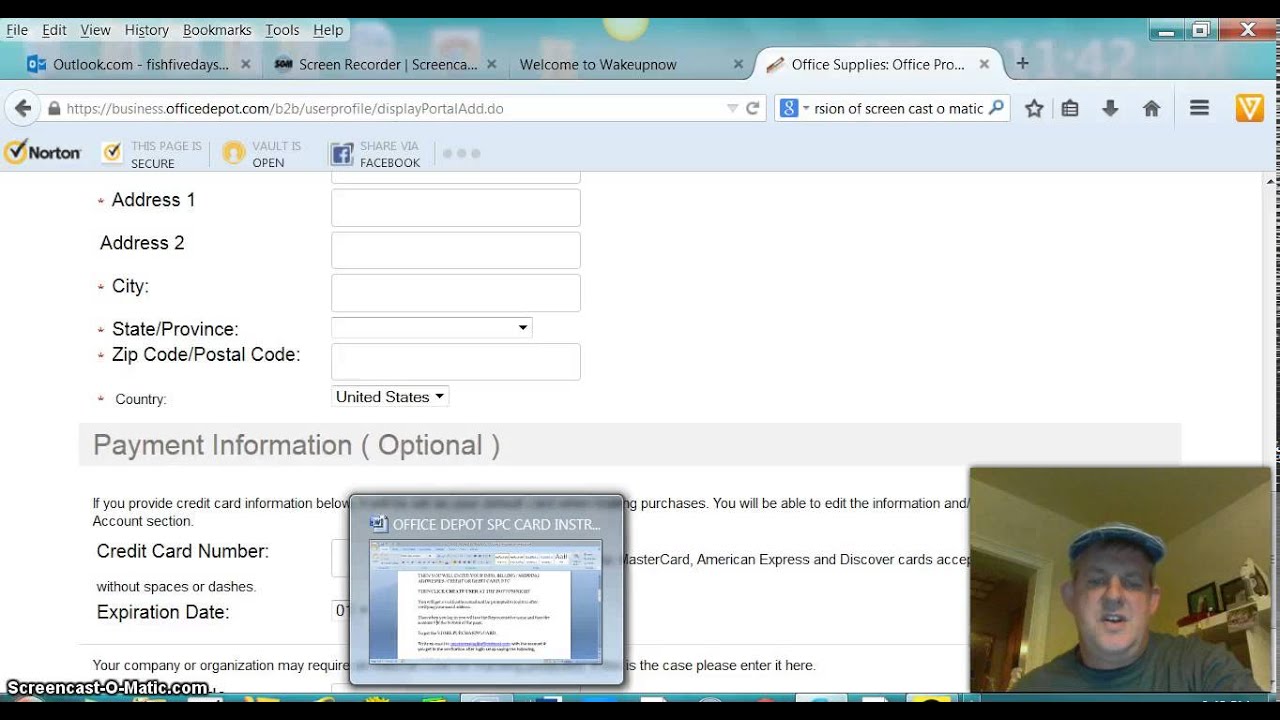Open a new browser tab
The height and width of the screenshot is (720, 1280).
(1022, 64)
